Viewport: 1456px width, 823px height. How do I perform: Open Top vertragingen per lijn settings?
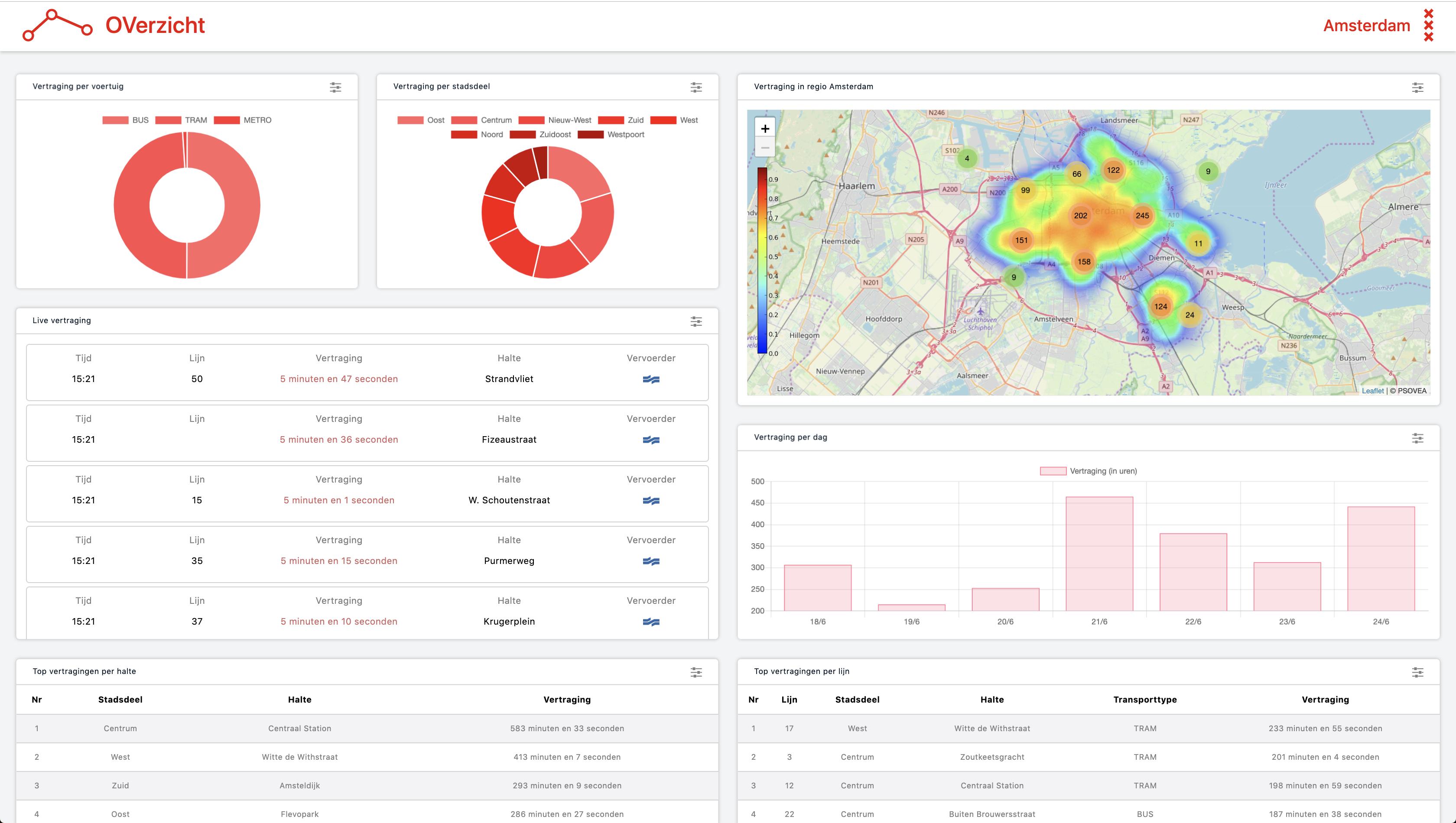pyautogui.click(x=1417, y=672)
